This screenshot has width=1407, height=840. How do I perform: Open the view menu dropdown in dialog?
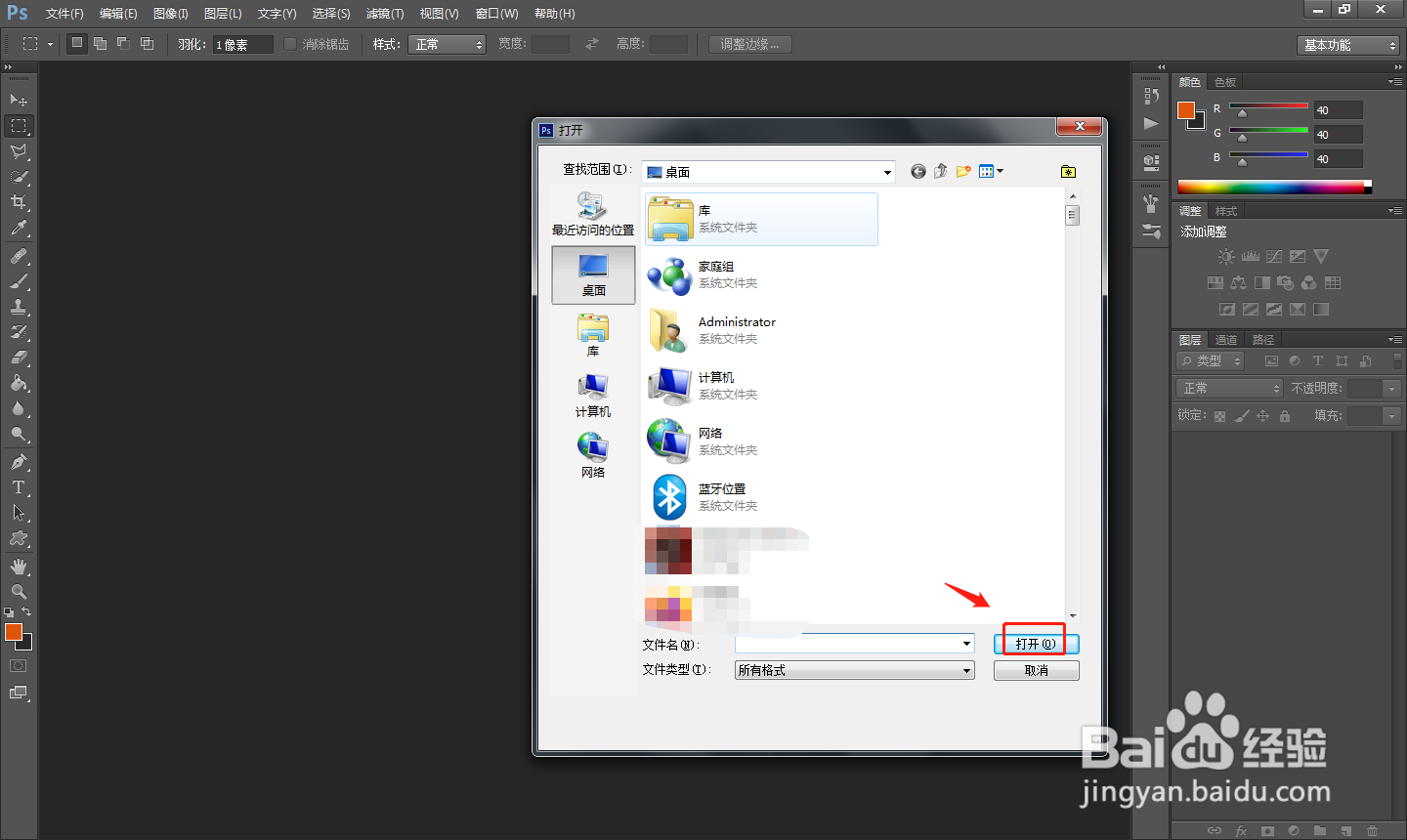pyautogui.click(x=992, y=172)
